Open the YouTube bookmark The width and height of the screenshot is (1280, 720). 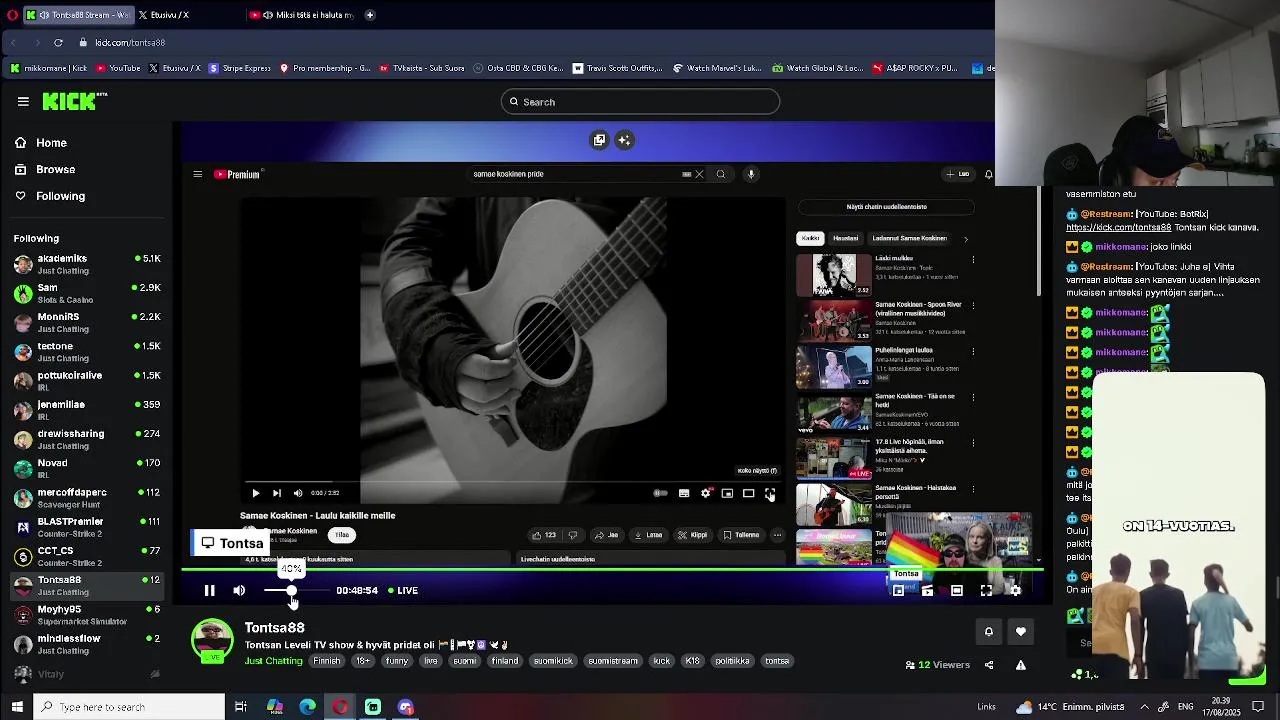pyautogui.click(x=118, y=68)
